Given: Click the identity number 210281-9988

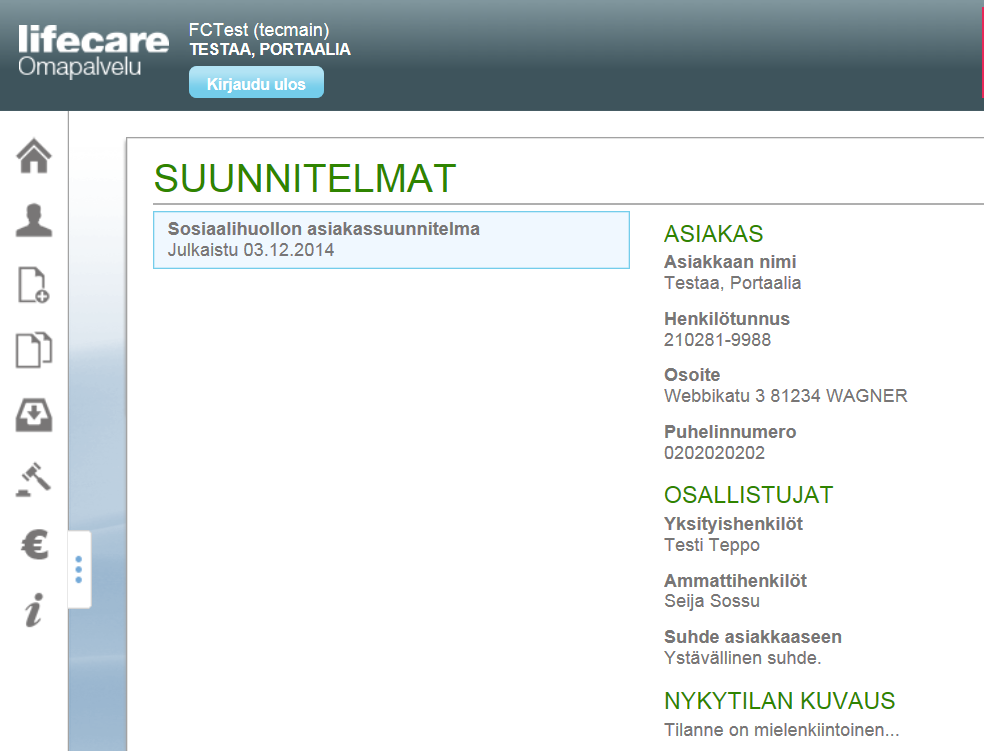Looking at the screenshot, I should coord(717,340).
